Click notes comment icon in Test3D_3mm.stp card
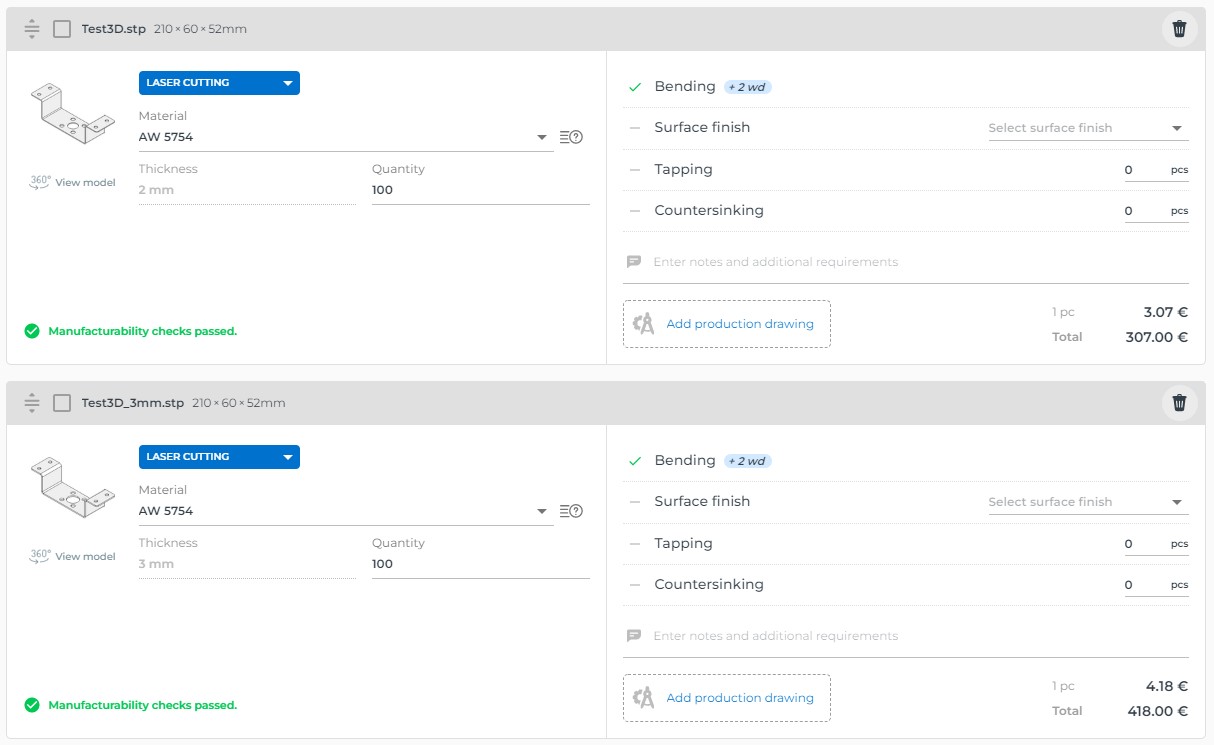Screen dimensions: 1214x745 click(x=633, y=636)
